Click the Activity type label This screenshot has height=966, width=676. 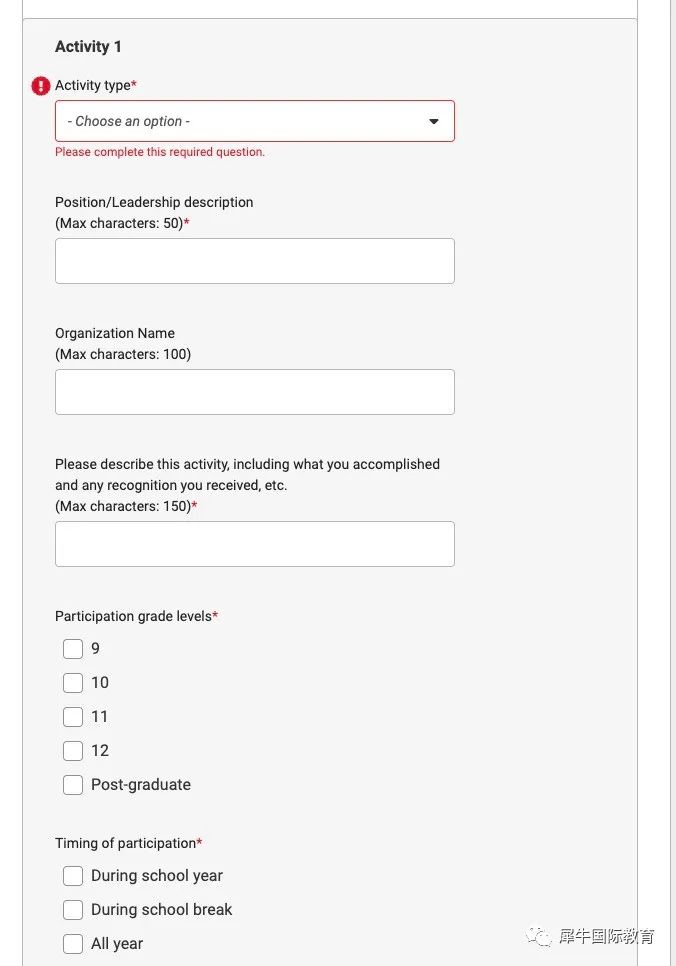[96, 85]
